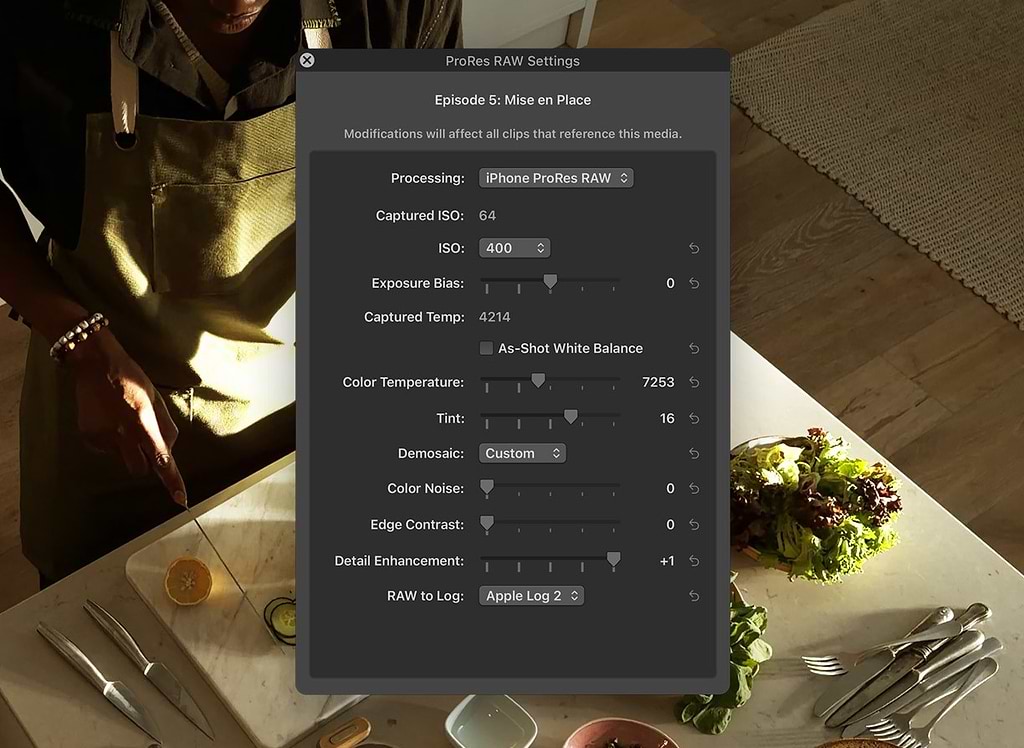This screenshot has width=1024, height=748.
Task: Expand the ISO dropdown set to 400
Action: tap(514, 248)
